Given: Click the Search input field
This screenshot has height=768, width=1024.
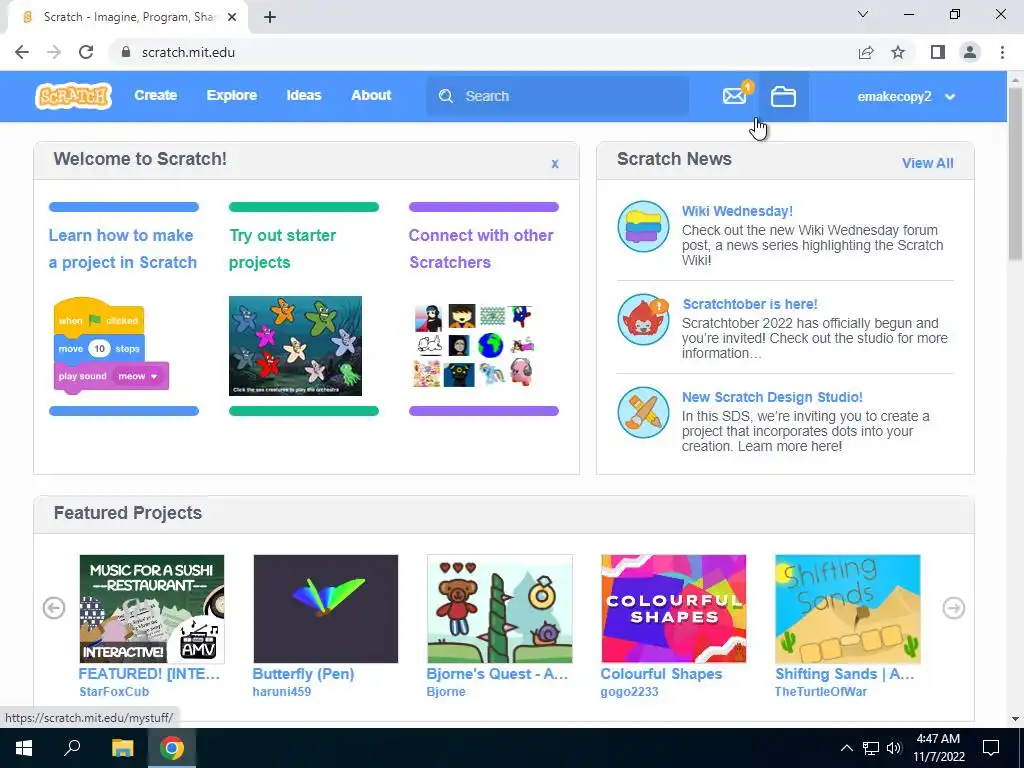Looking at the screenshot, I should [557, 96].
